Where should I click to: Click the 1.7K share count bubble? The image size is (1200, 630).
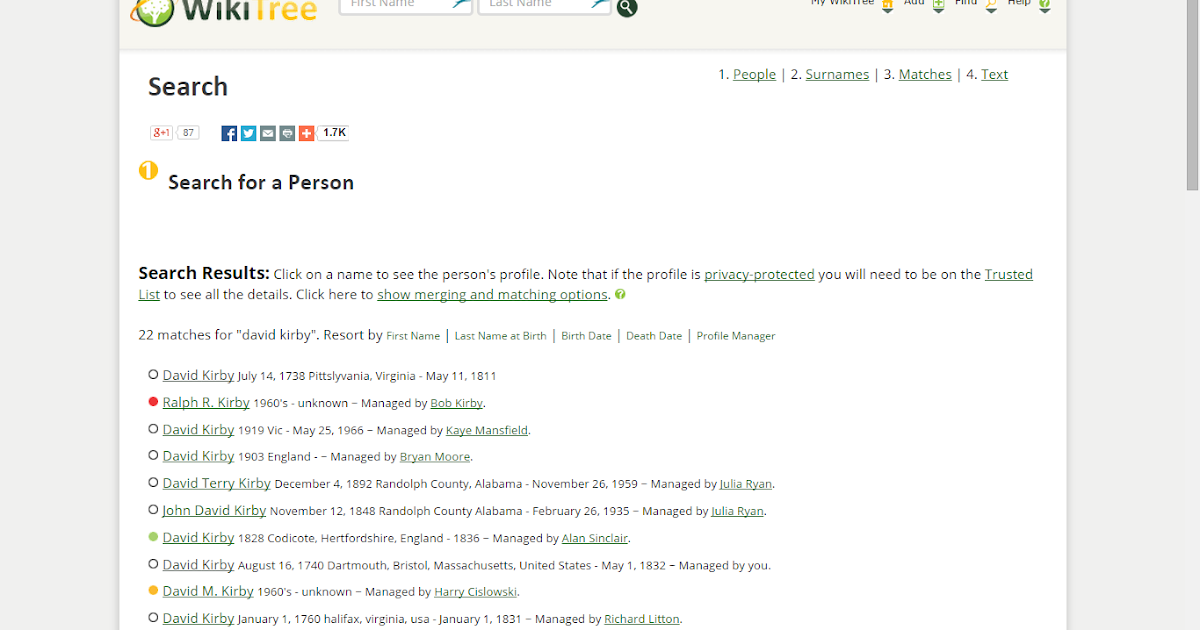point(334,132)
